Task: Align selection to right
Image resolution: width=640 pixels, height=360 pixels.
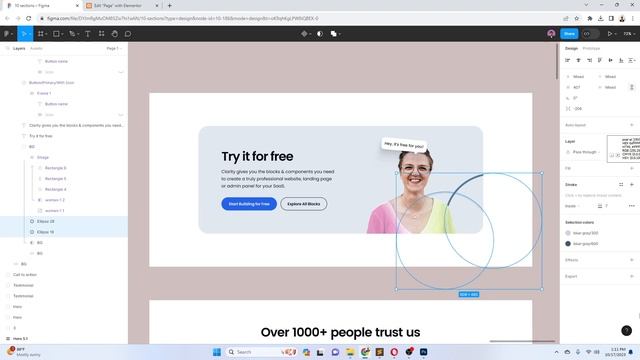Action: (x=589, y=60)
